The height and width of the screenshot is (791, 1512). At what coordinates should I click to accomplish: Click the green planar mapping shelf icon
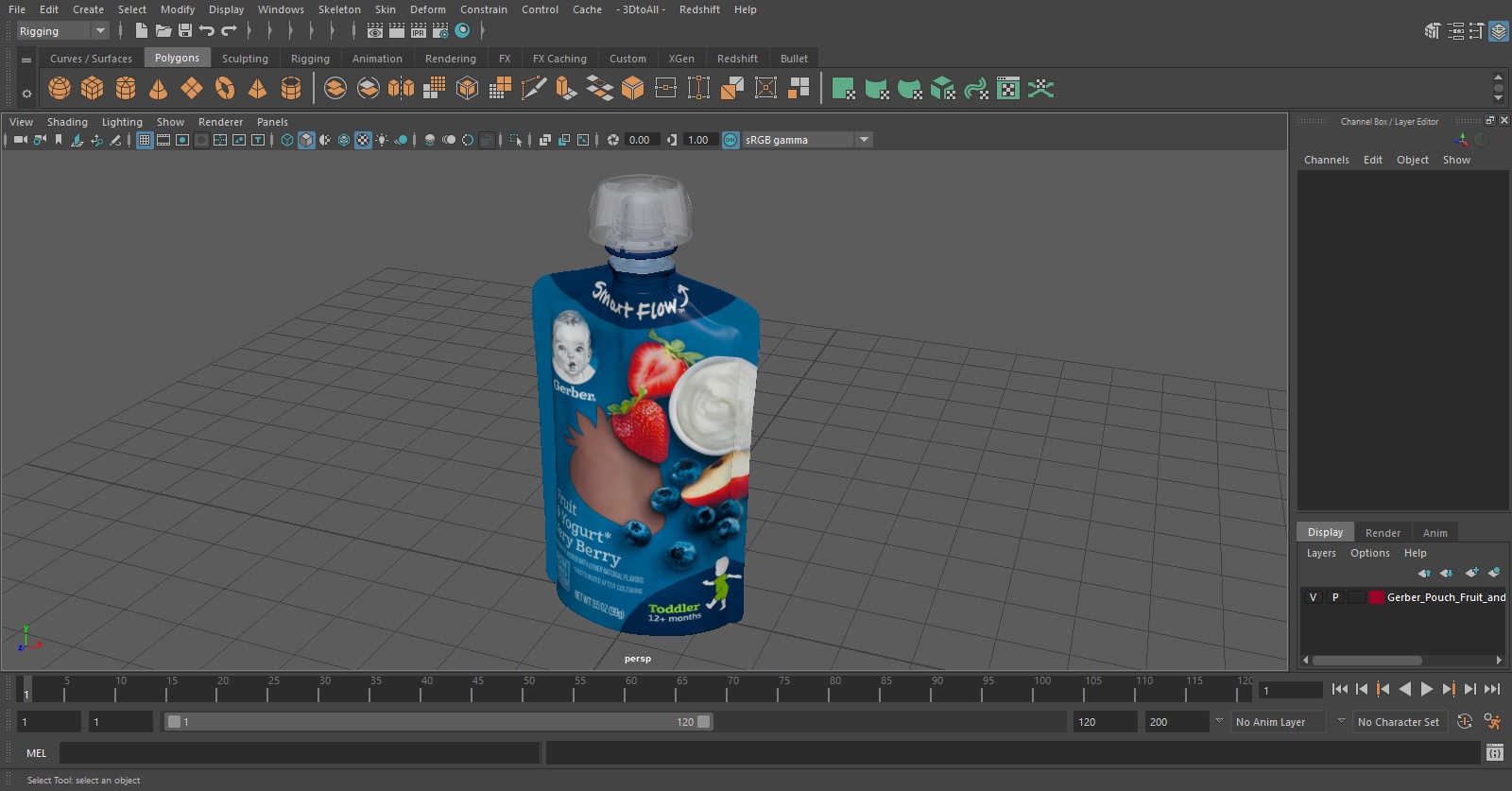pos(843,89)
